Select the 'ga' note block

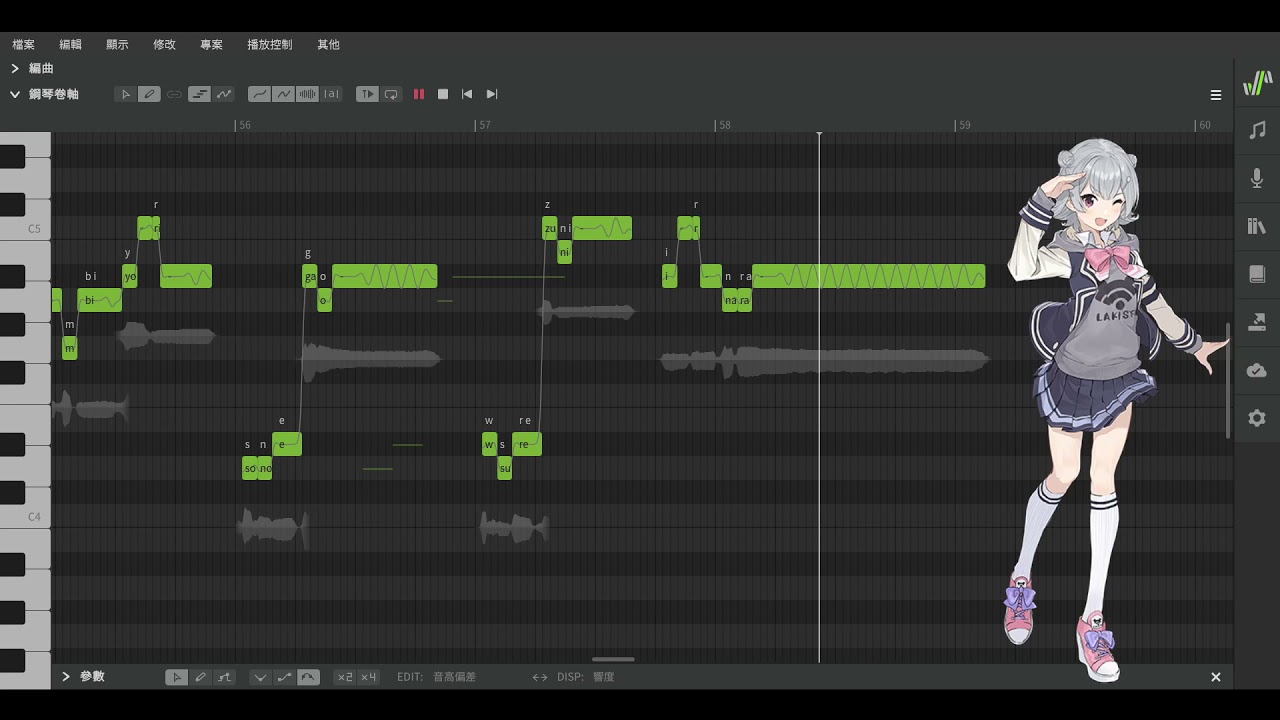(x=309, y=276)
